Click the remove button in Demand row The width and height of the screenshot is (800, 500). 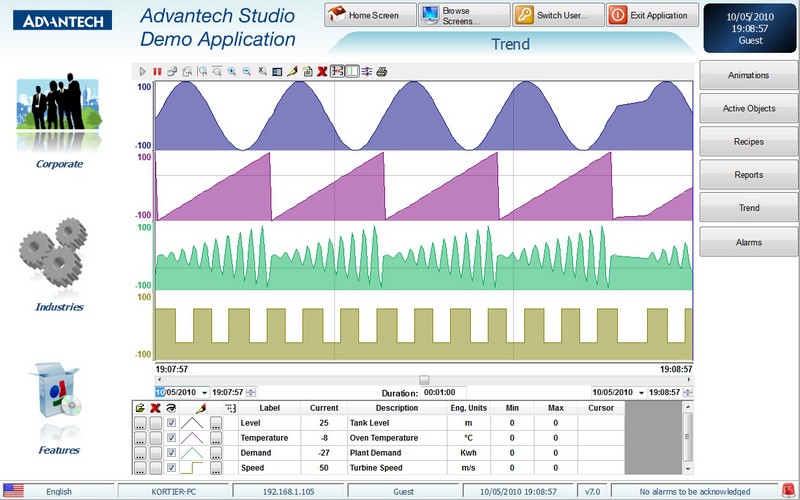(156, 453)
